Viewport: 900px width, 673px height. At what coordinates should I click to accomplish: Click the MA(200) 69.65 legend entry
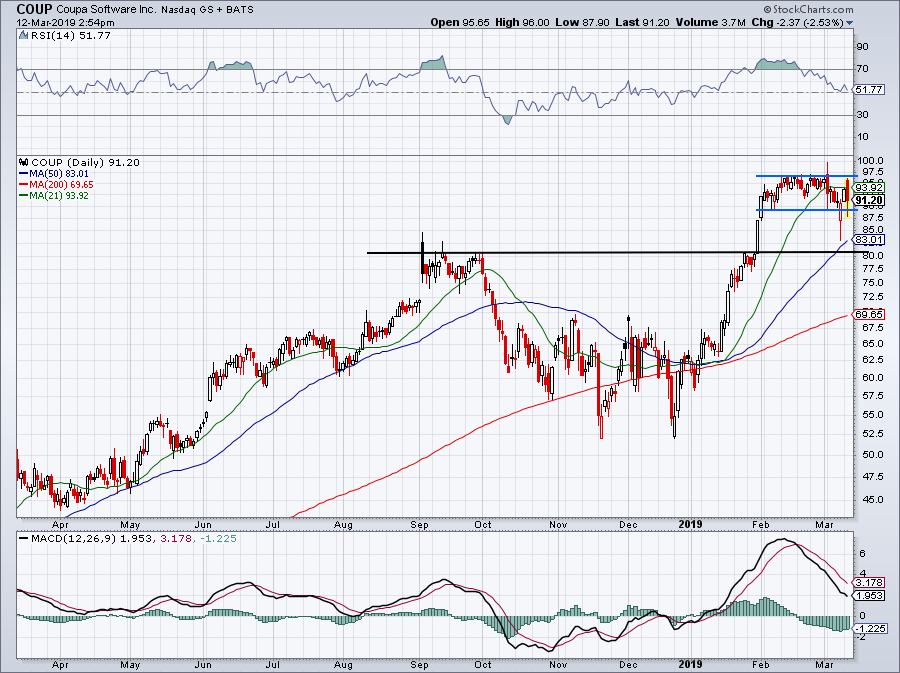(x=56, y=185)
